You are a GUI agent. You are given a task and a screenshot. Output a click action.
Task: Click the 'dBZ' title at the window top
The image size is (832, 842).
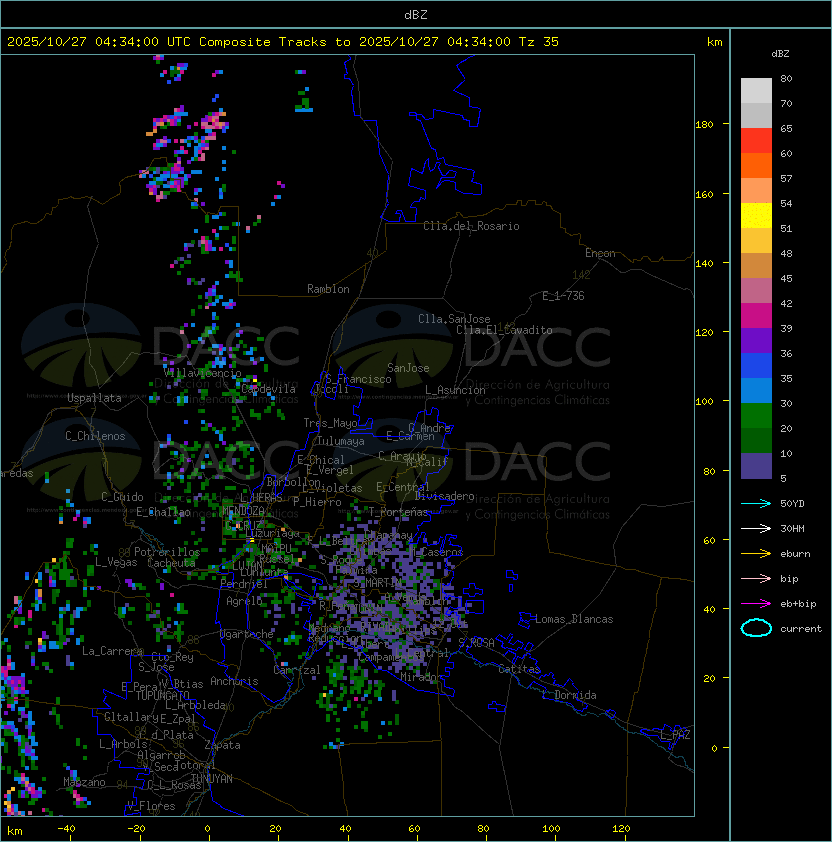click(416, 15)
